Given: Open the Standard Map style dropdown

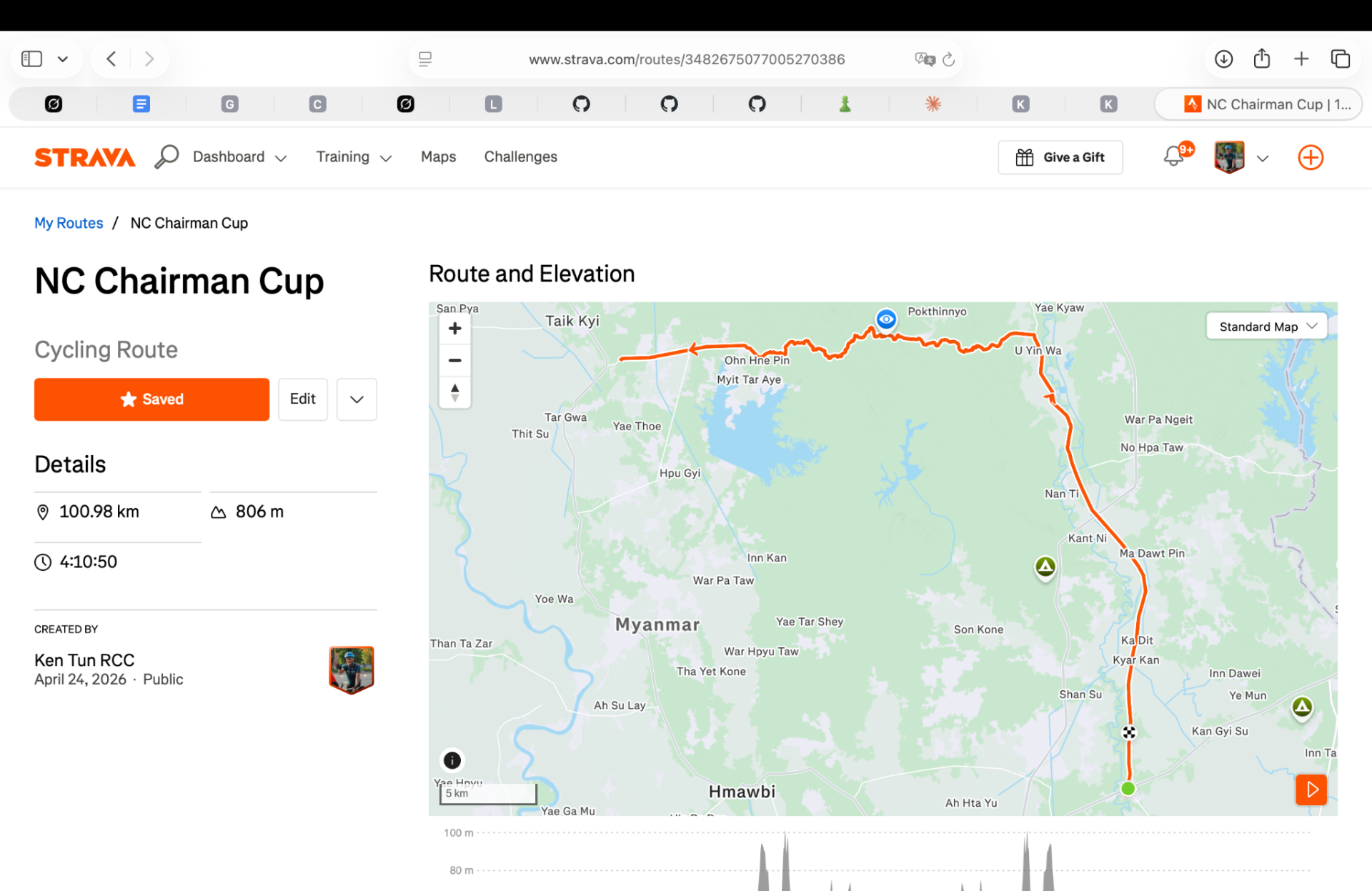Looking at the screenshot, I should [x=1266, y=327].
